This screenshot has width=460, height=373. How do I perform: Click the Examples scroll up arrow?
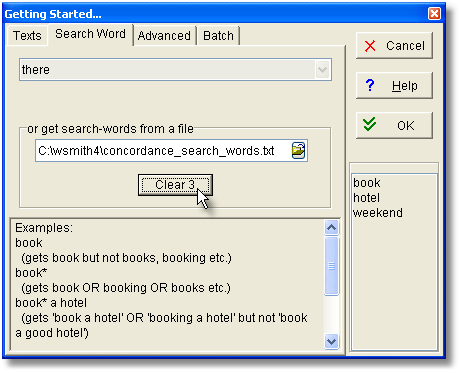tap(331, 228)
